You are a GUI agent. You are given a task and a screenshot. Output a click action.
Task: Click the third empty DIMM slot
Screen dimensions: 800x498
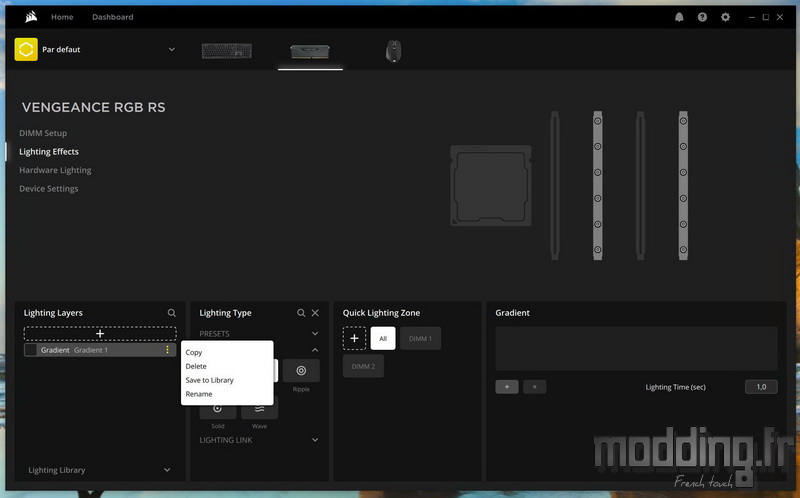(x=640, y=186)
